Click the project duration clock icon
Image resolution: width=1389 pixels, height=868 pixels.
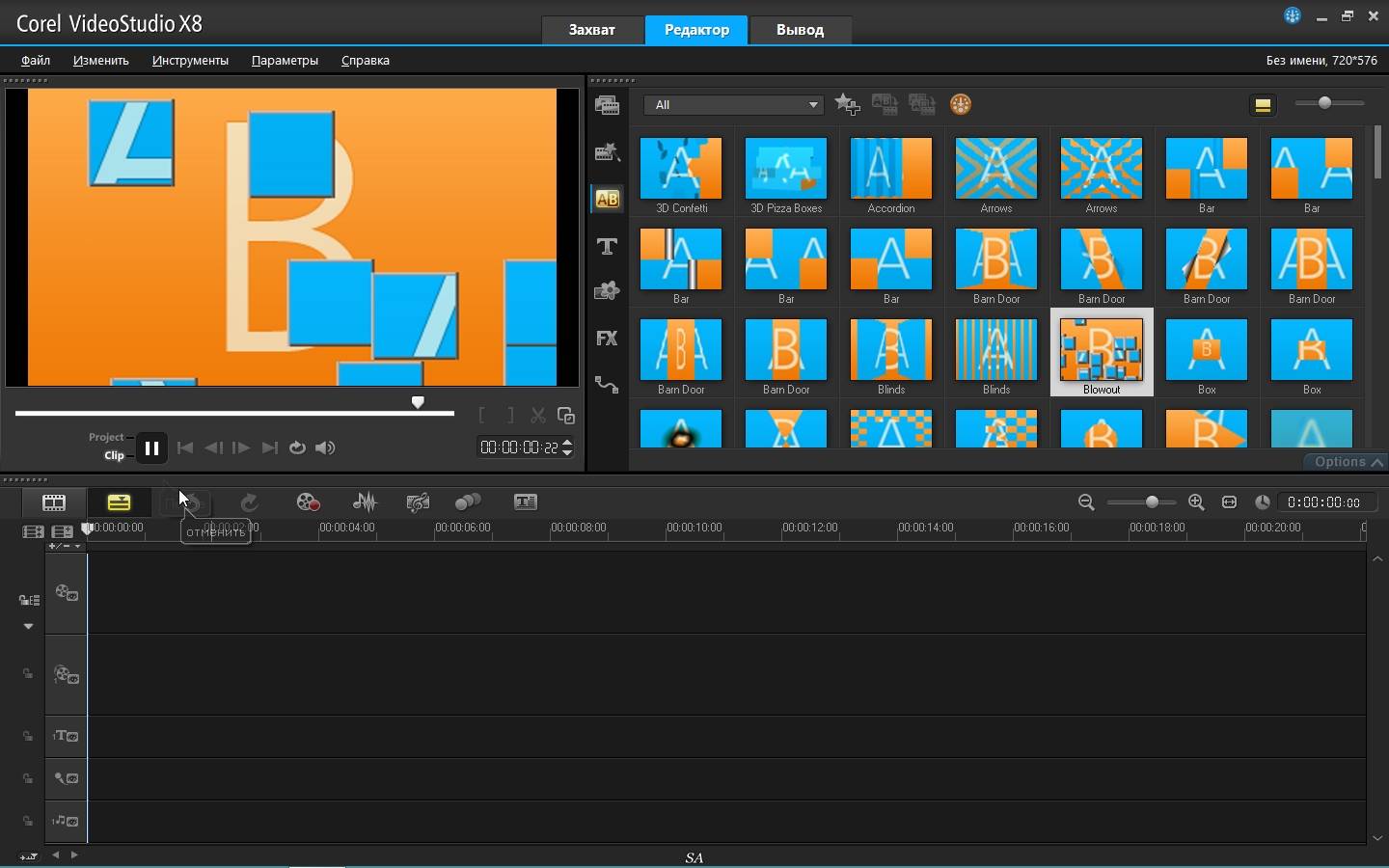click(x=1262, y=502)
